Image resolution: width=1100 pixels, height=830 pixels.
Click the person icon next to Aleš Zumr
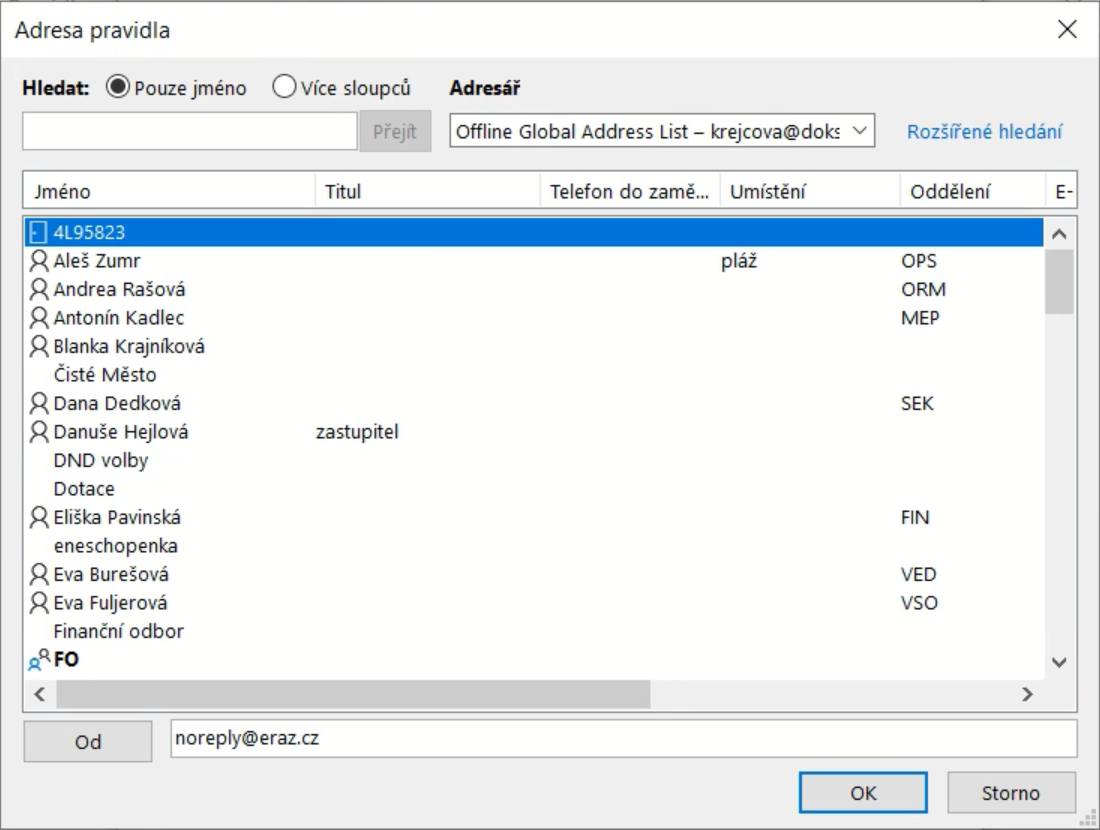39,261
